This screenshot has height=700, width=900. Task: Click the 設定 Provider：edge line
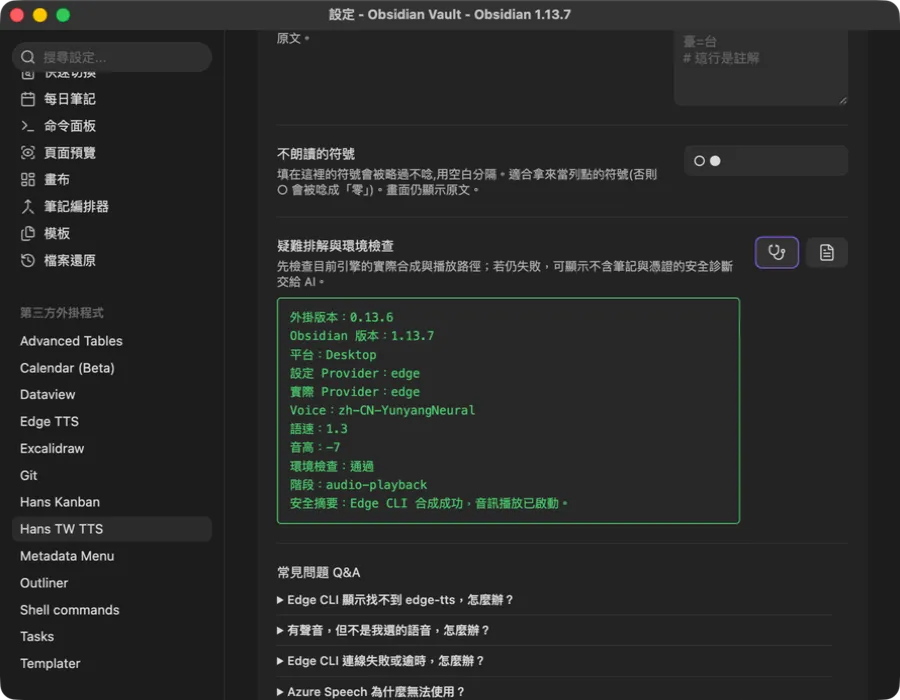355,374
